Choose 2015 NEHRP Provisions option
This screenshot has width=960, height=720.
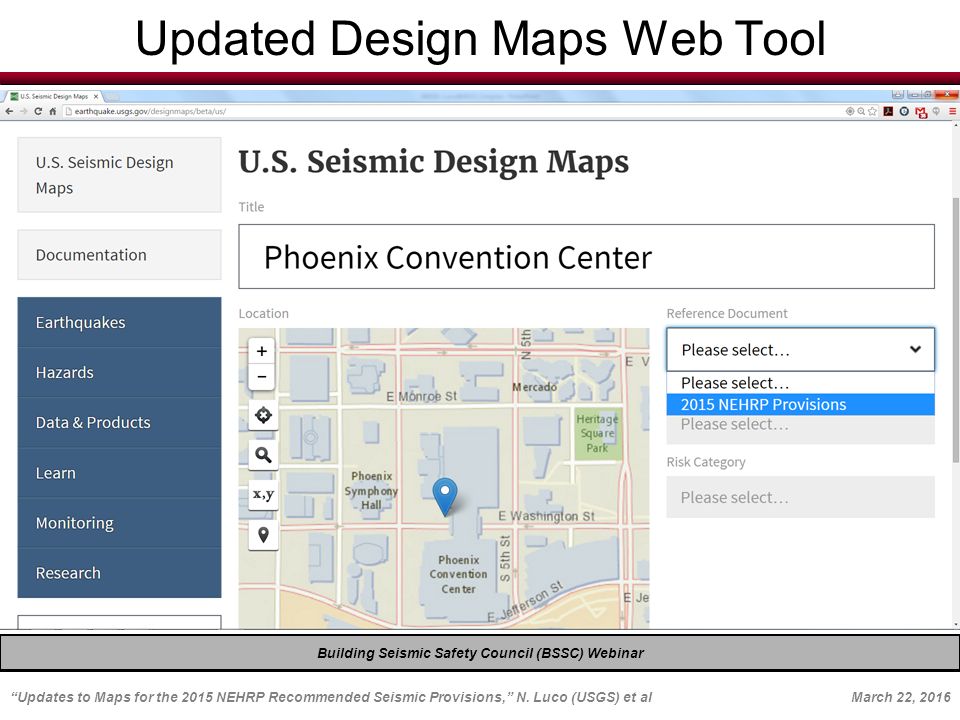(x=800, y=405)
